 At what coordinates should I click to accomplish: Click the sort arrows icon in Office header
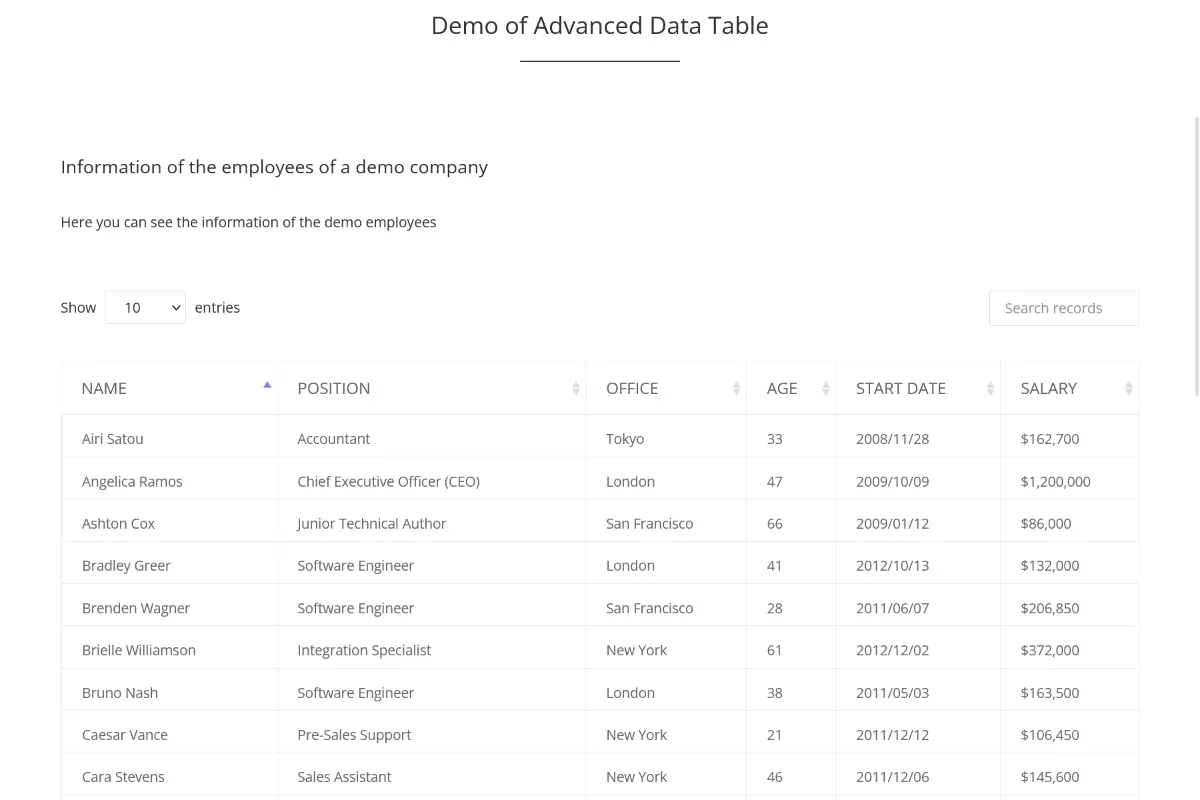click(x=737, y=388)
